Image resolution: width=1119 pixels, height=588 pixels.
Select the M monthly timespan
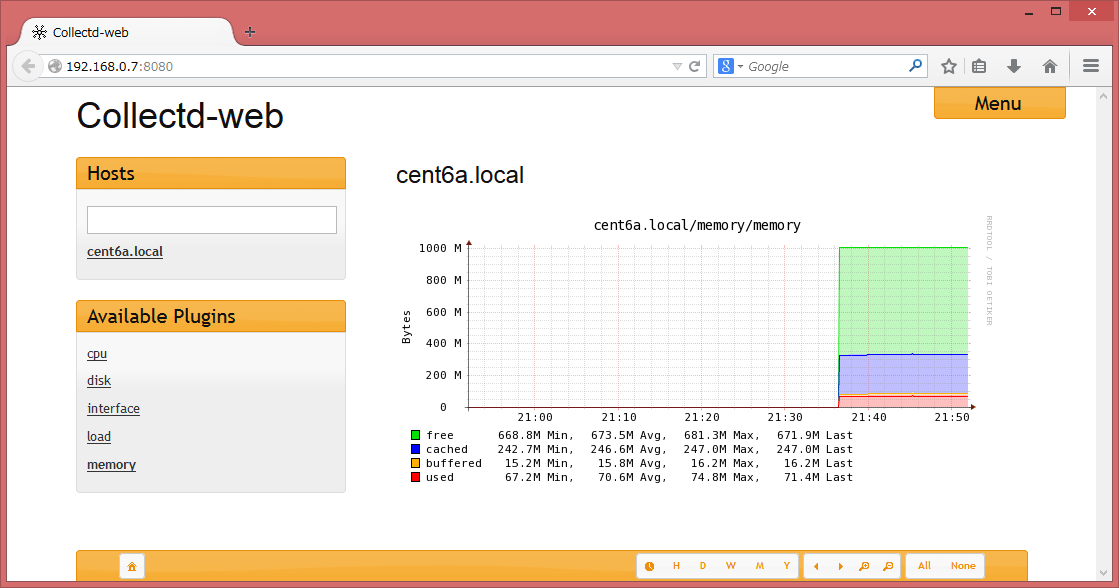759,566
